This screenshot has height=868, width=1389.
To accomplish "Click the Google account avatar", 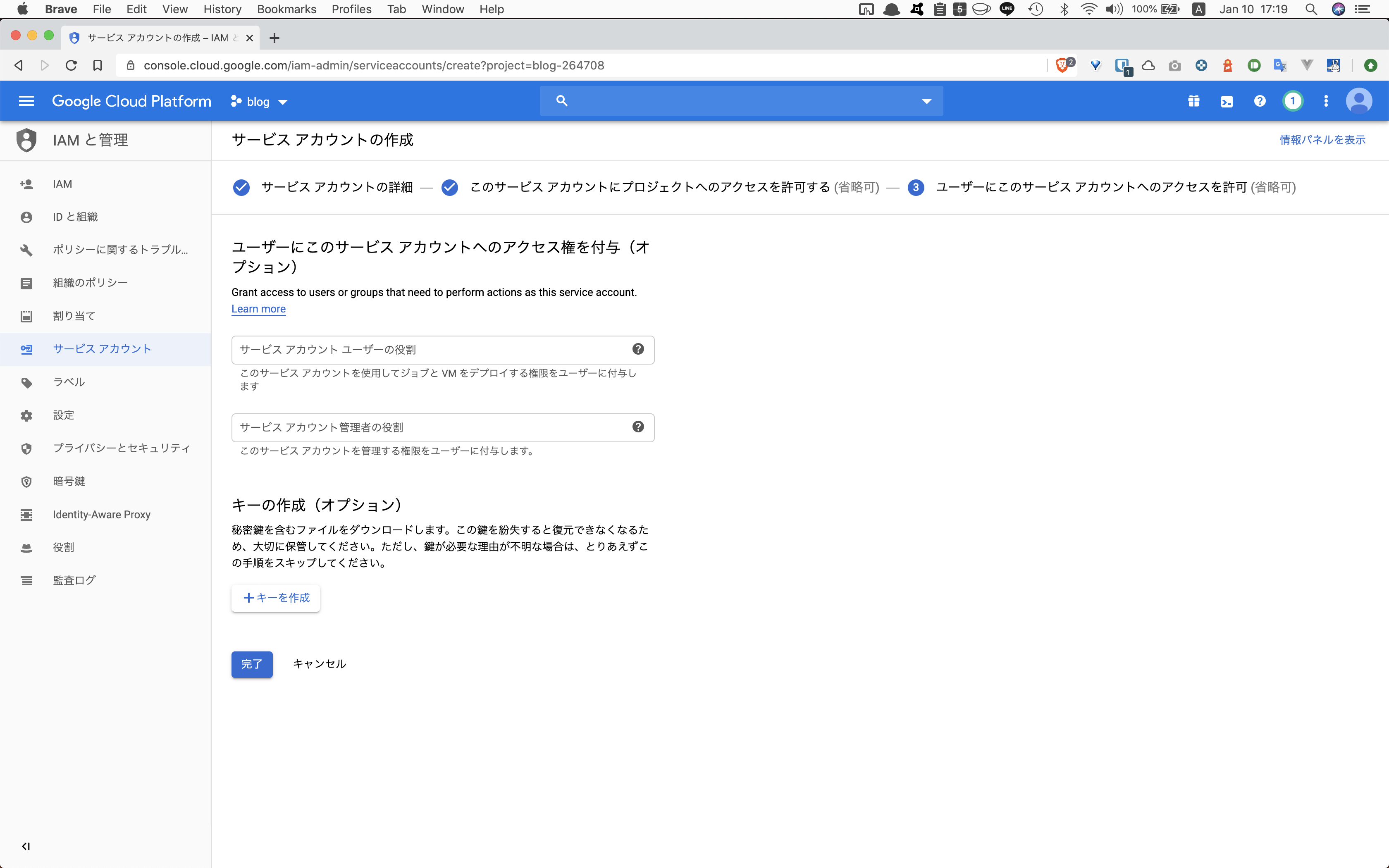I will pyautogui.click(x=1359, y=101).
